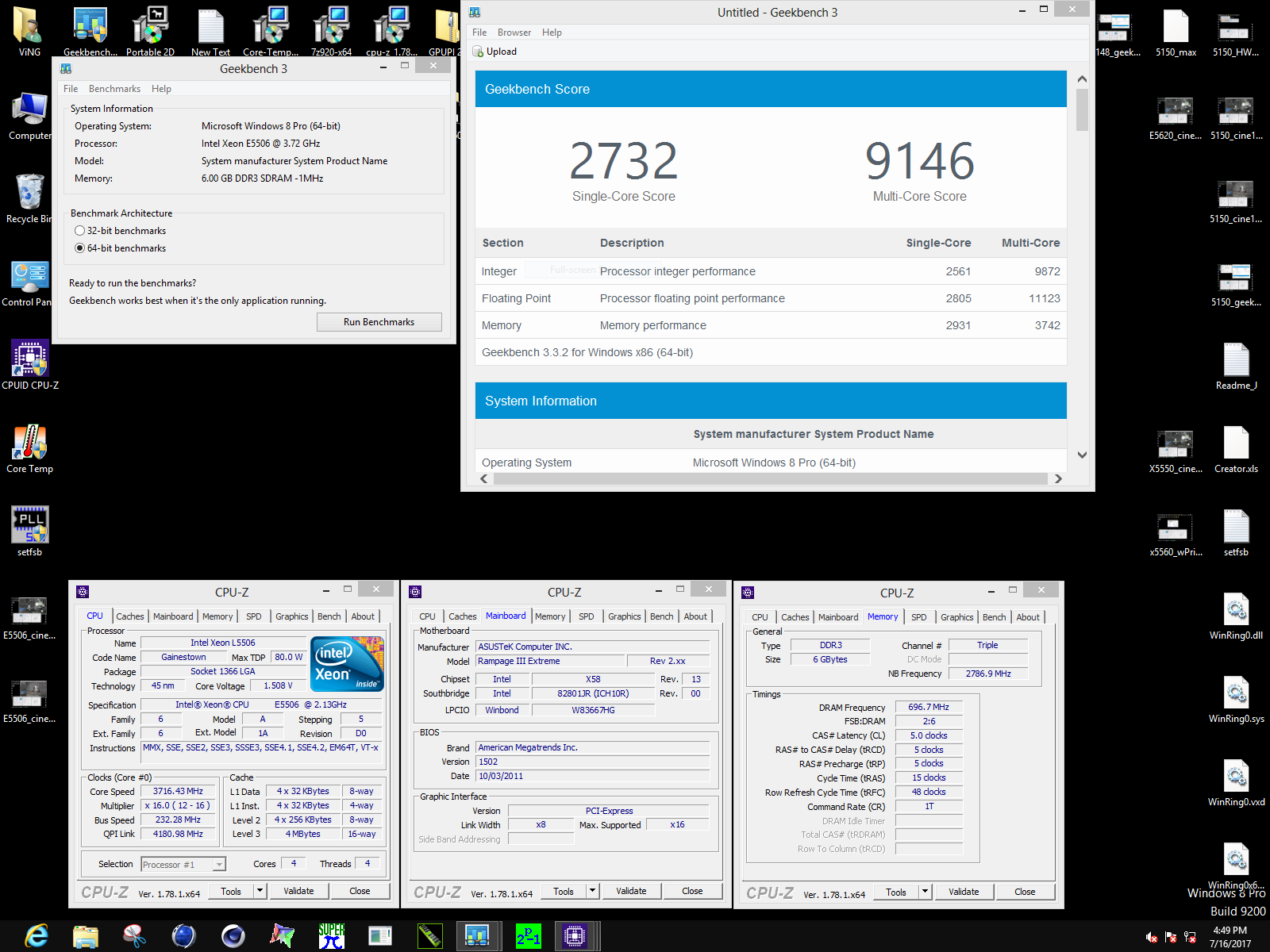This screenshot has width=1270, height=952.
Task: Open the Readme_J text file icon
Action: [x=1236, y=366]
